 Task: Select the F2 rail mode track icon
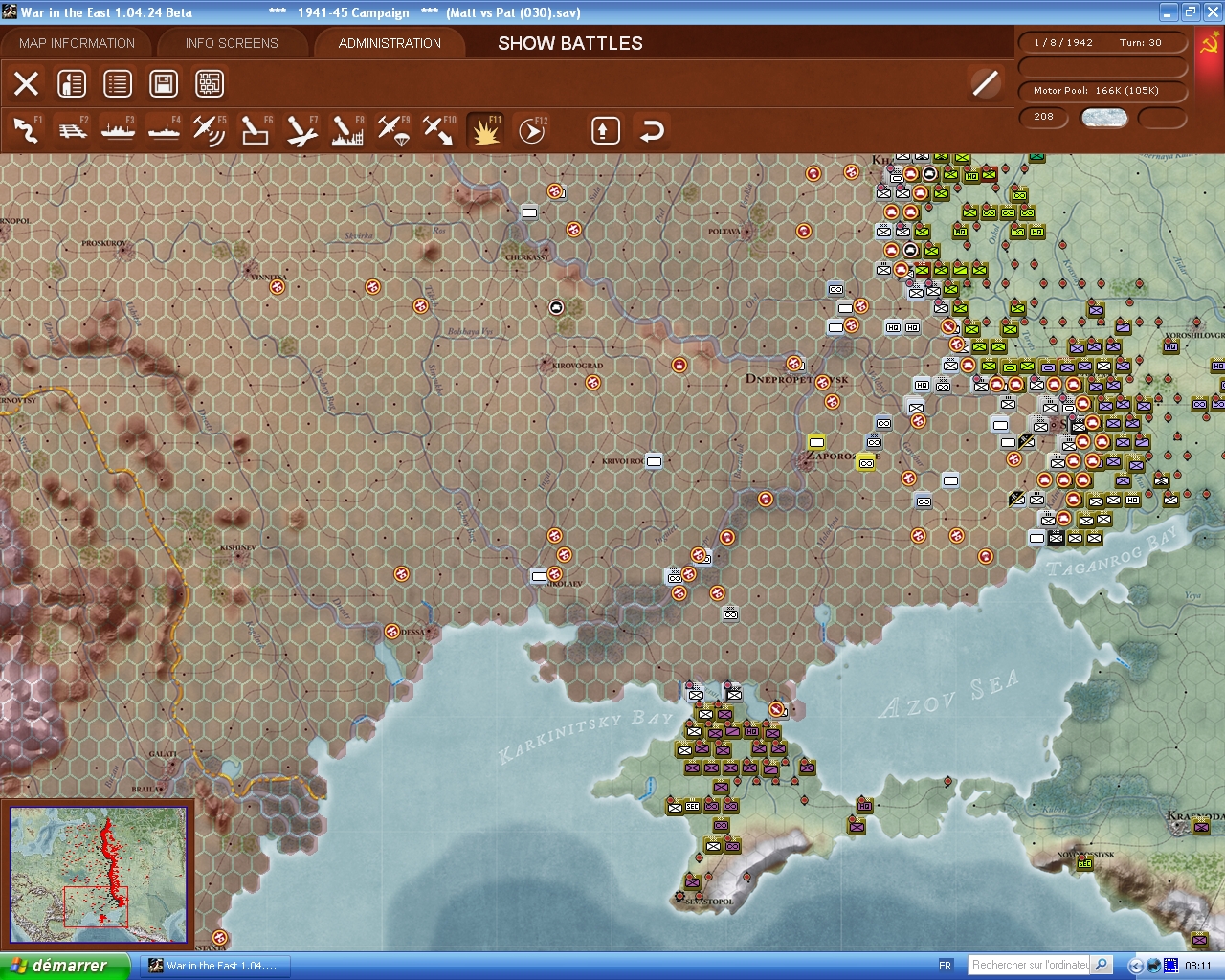point(72,130)
